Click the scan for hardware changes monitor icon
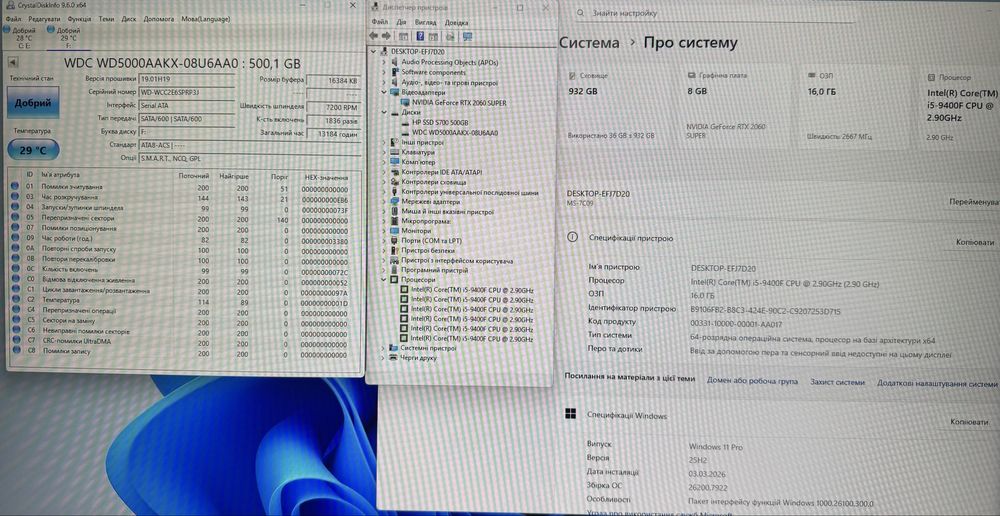 [467, 36]
